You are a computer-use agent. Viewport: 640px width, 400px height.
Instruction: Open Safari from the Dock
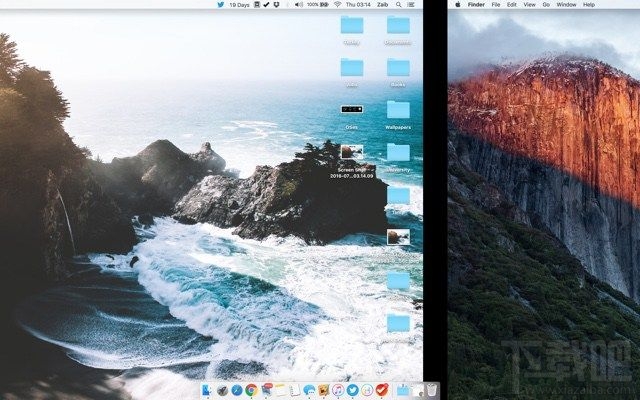(237, 391)
